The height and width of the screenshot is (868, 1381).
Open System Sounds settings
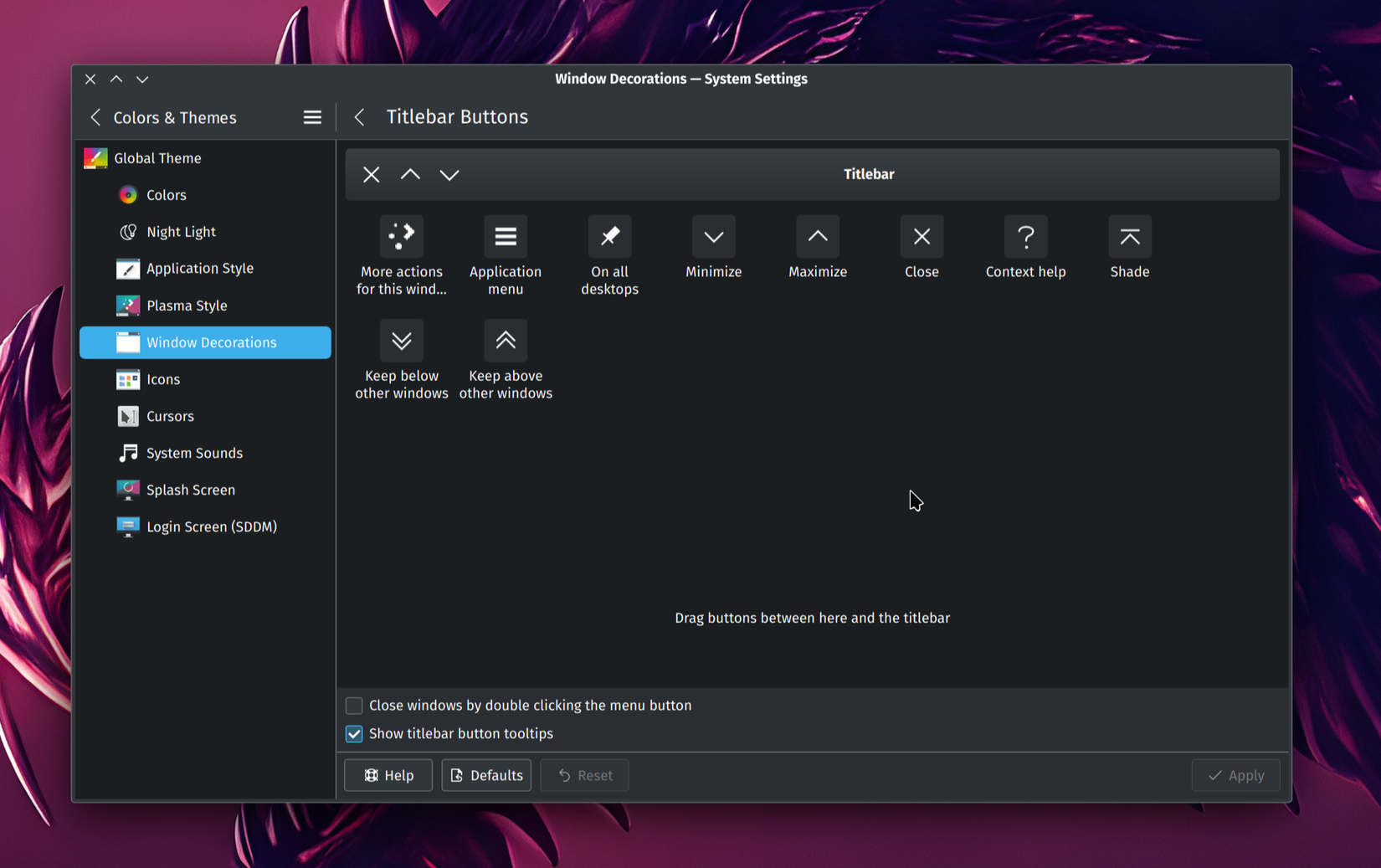(205, 453)
